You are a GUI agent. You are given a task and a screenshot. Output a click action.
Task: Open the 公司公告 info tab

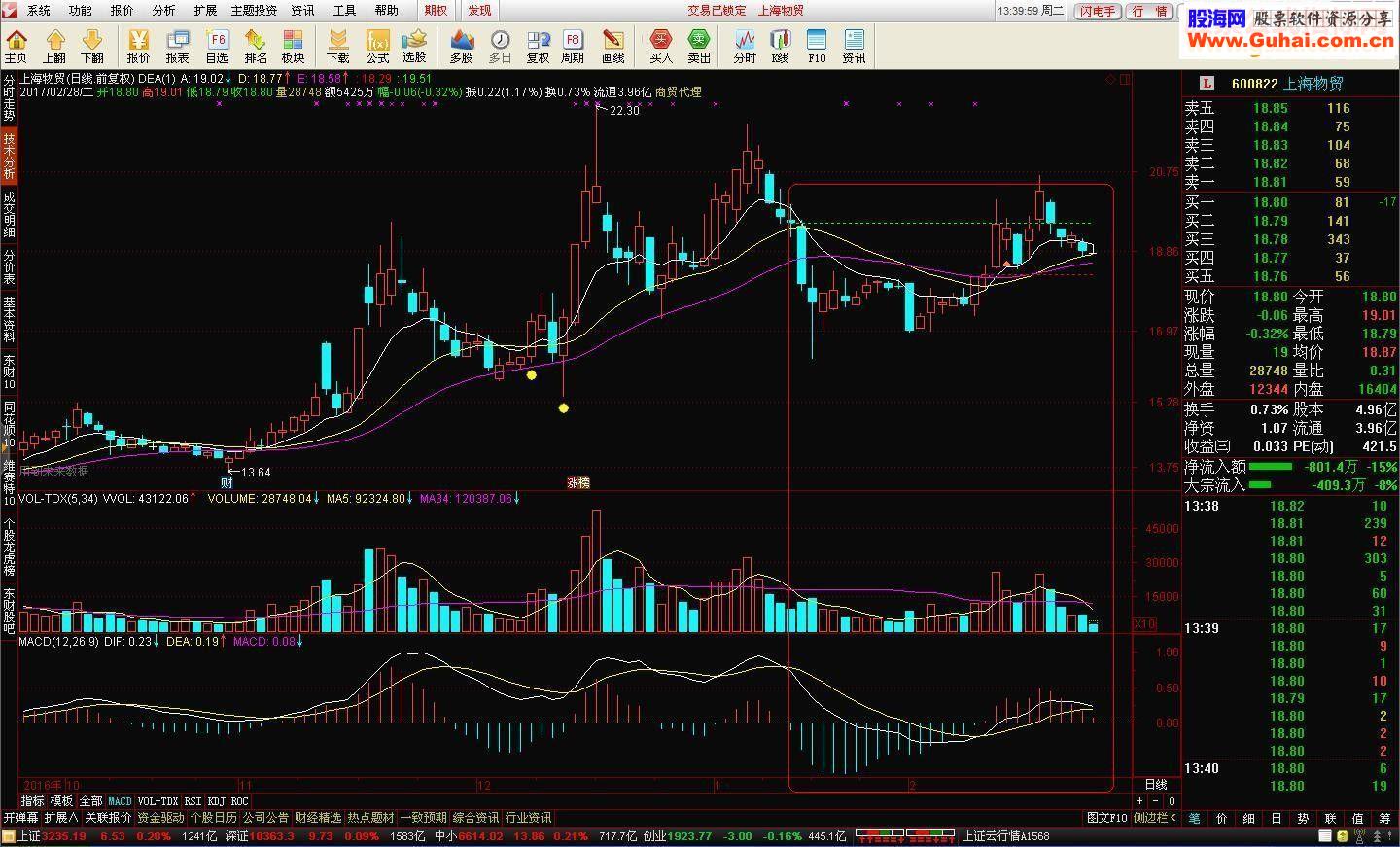coord(265,818)
